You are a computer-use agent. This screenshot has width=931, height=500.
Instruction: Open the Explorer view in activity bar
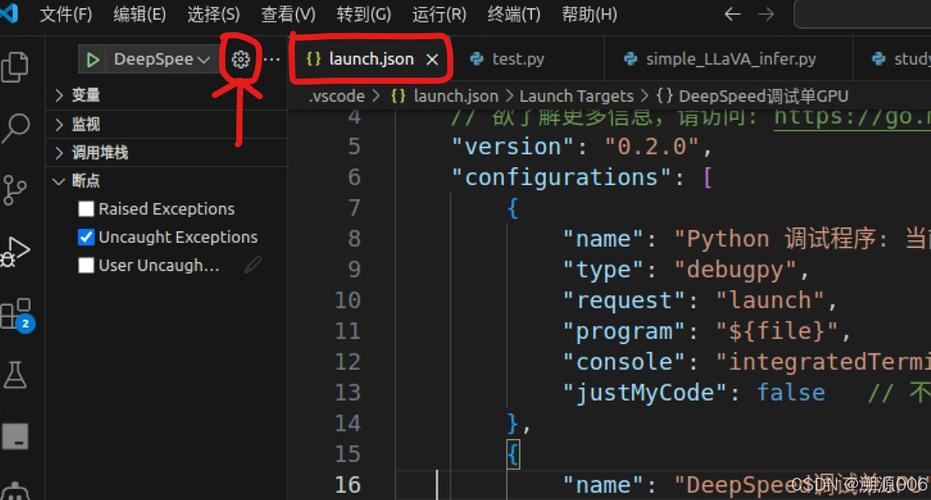(x=15, y=67)
